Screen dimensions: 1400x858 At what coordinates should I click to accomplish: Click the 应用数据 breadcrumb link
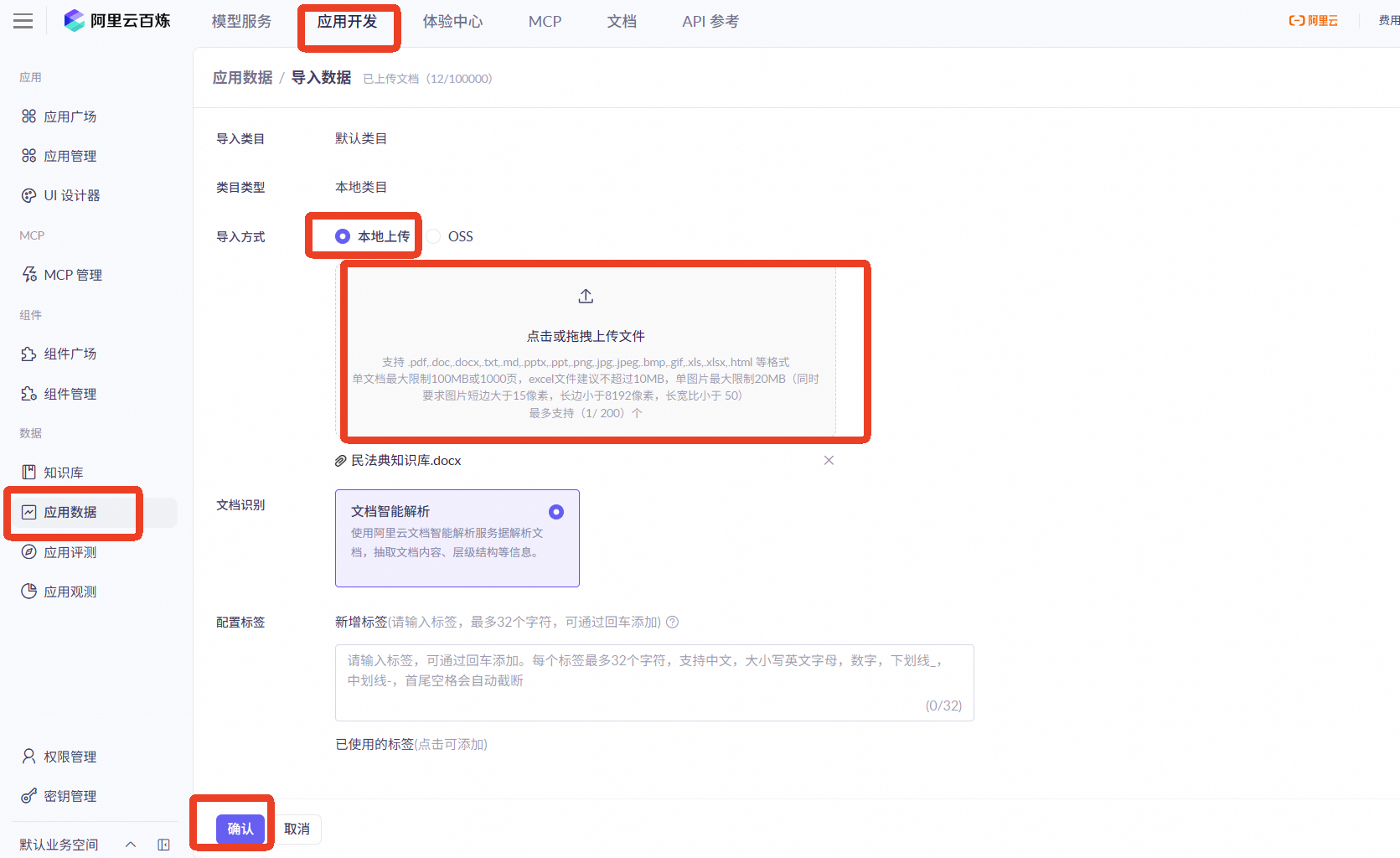[243, 78]
